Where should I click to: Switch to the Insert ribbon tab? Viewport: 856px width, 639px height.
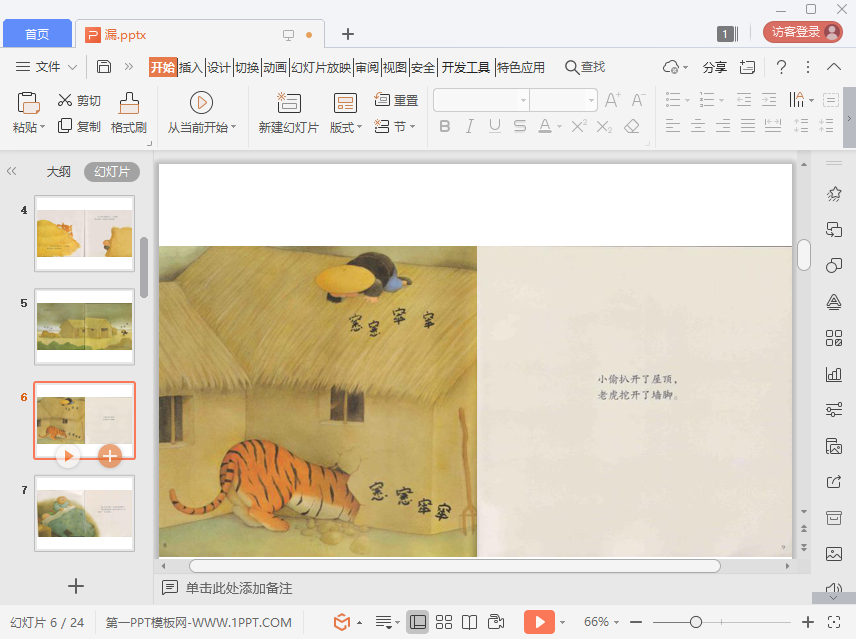pos(191,67)
